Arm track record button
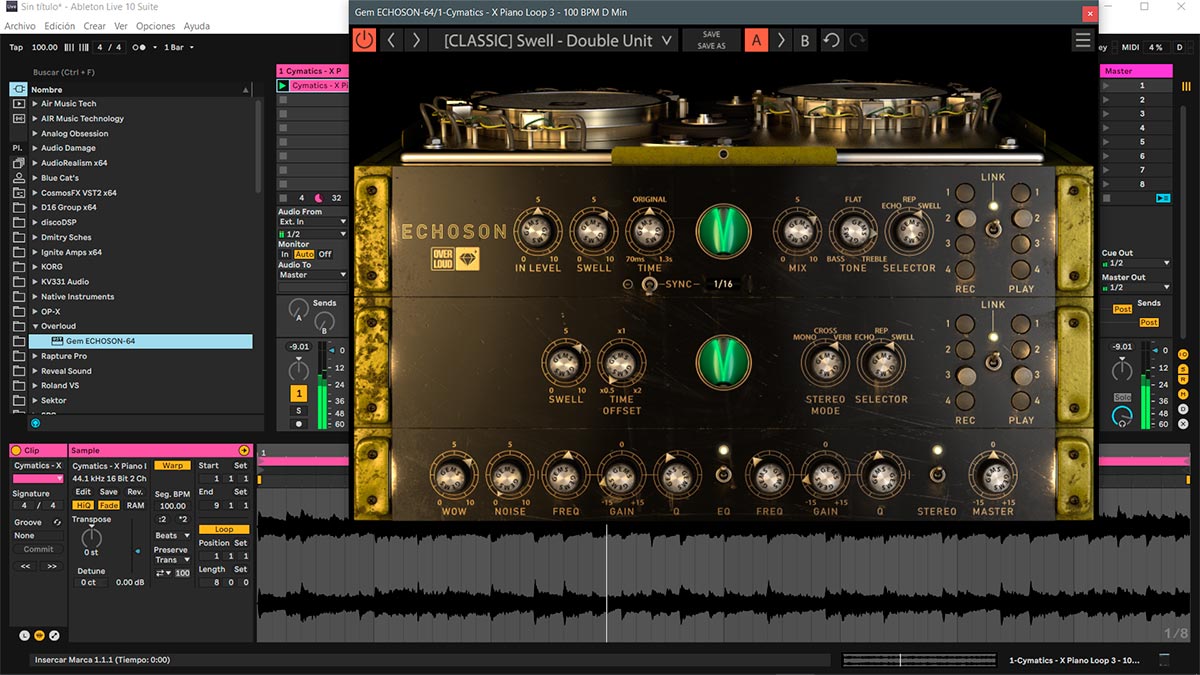The width and height of the screenshot is (1200, 675). tap(298, 424)
